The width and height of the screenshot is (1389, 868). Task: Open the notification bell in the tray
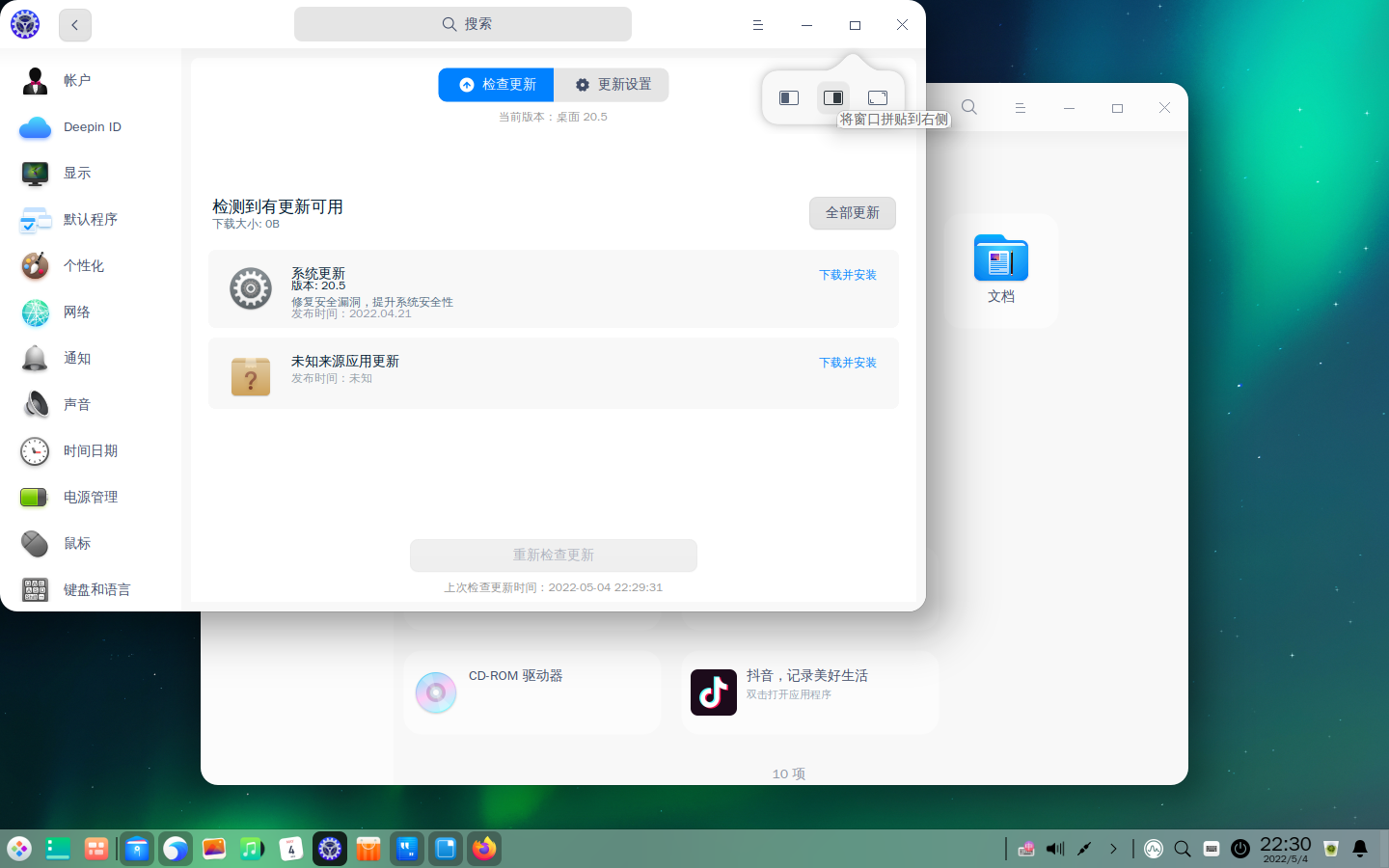(x=1359, y=849)
